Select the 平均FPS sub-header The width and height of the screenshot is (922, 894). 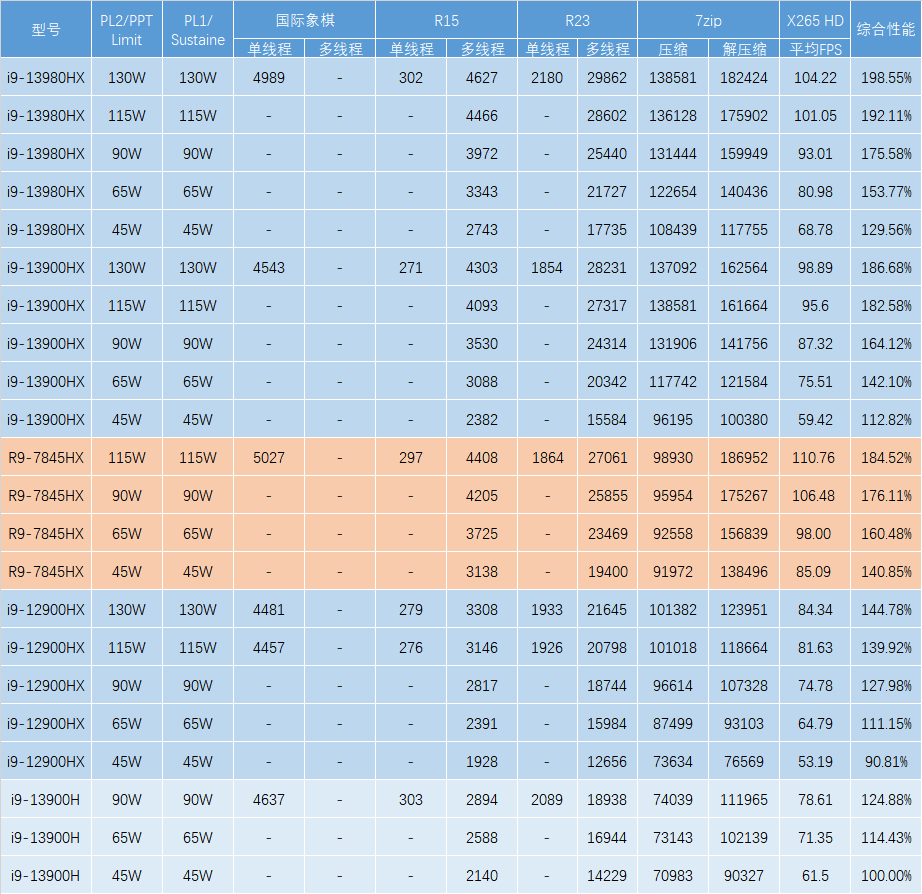(x=815, y=49)
